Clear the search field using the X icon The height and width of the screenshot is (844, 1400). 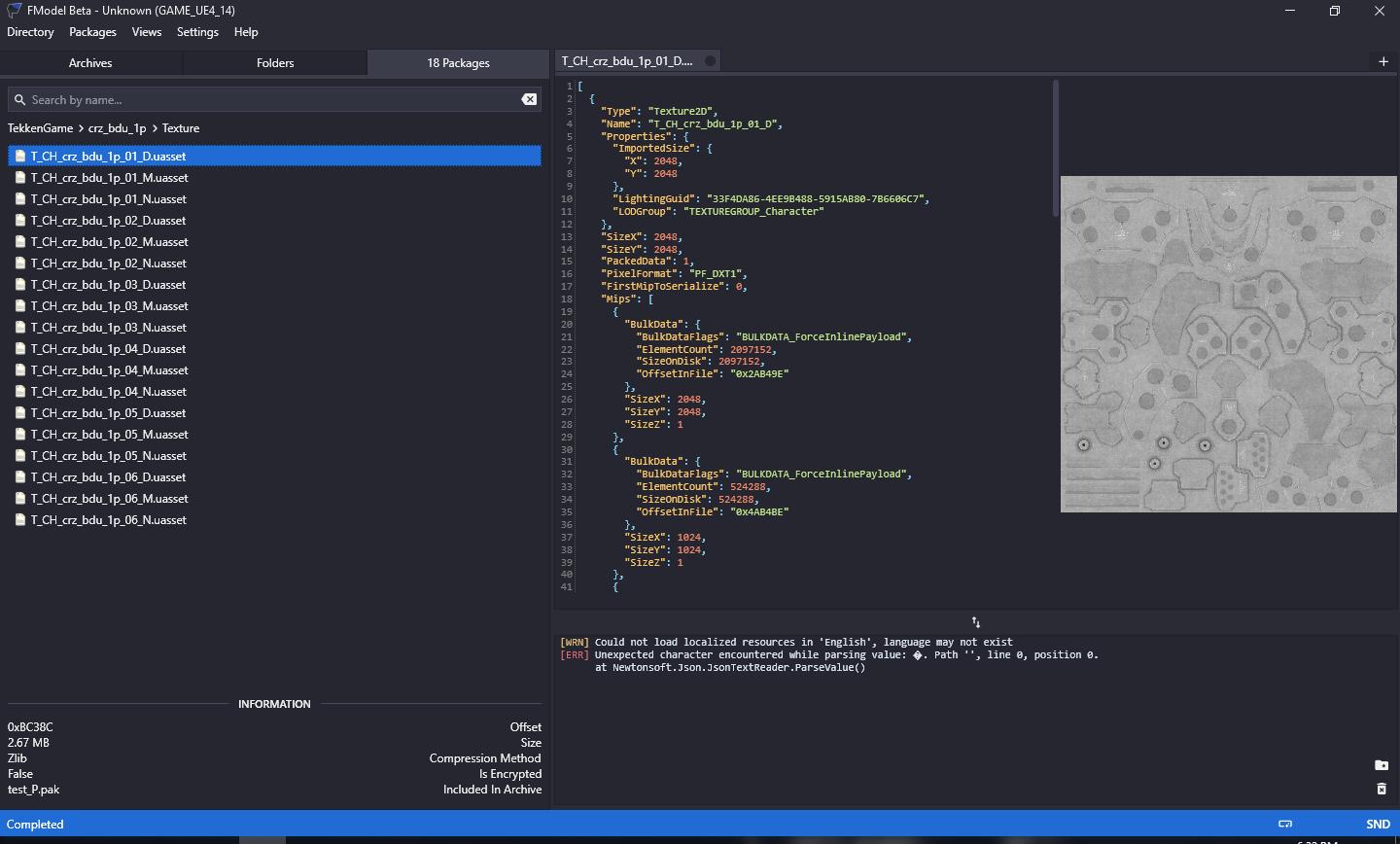[x=529, y=99]
